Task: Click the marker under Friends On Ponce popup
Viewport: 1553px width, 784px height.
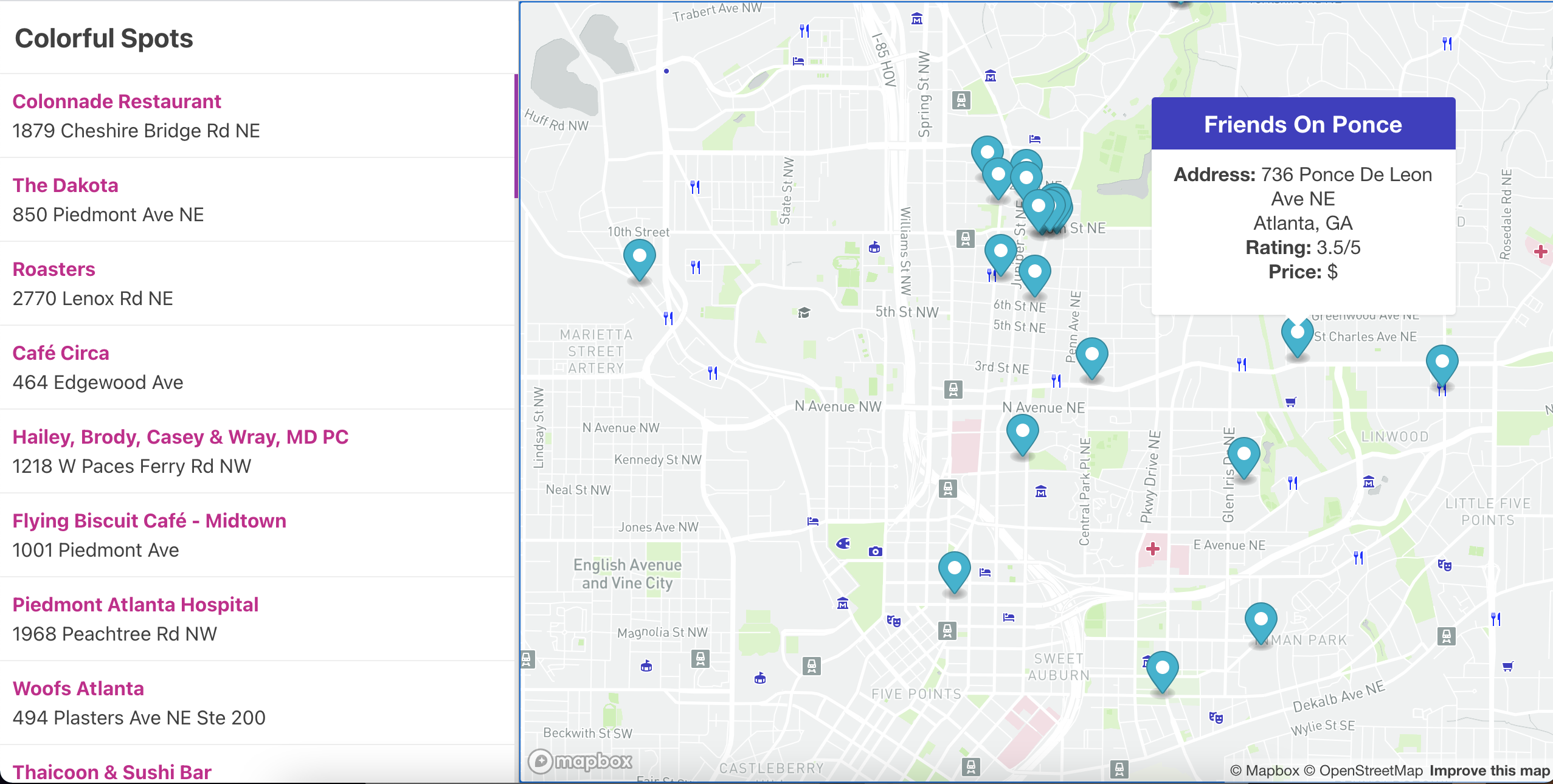Action: [x=1298, y=337]
